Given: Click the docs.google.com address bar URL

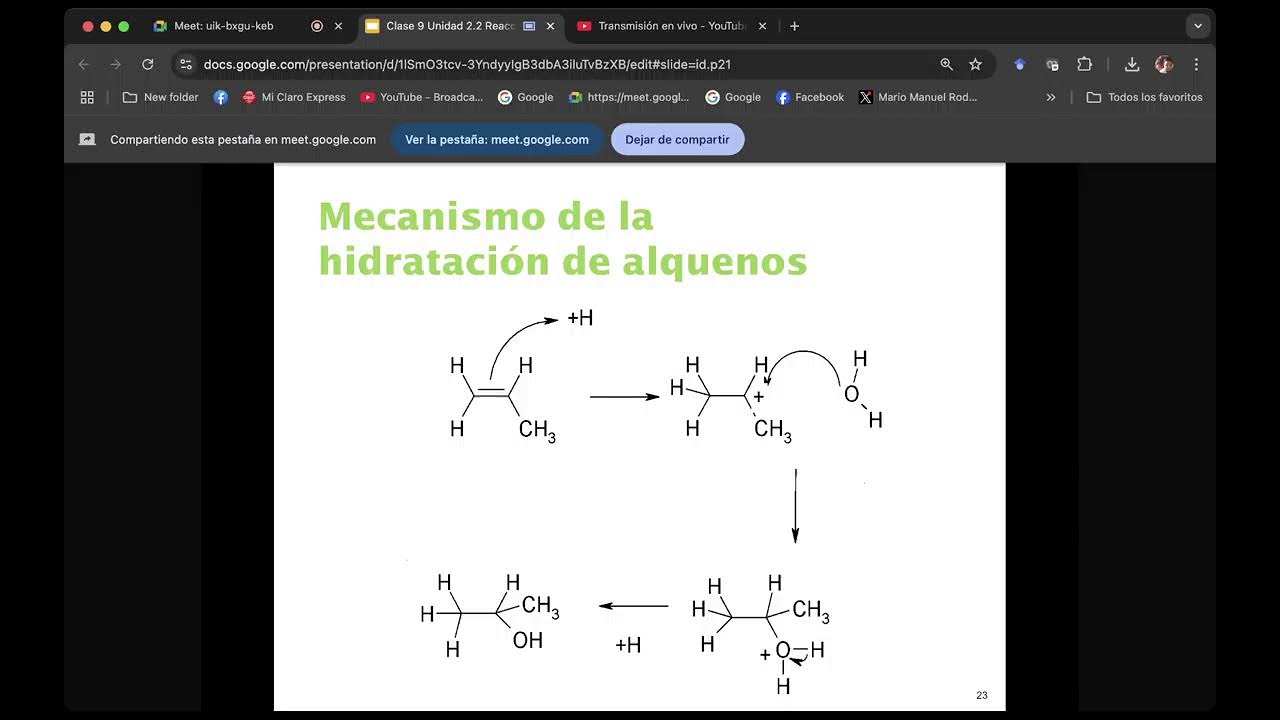Looking at the screenshot, I should click(x=467, y=64).
